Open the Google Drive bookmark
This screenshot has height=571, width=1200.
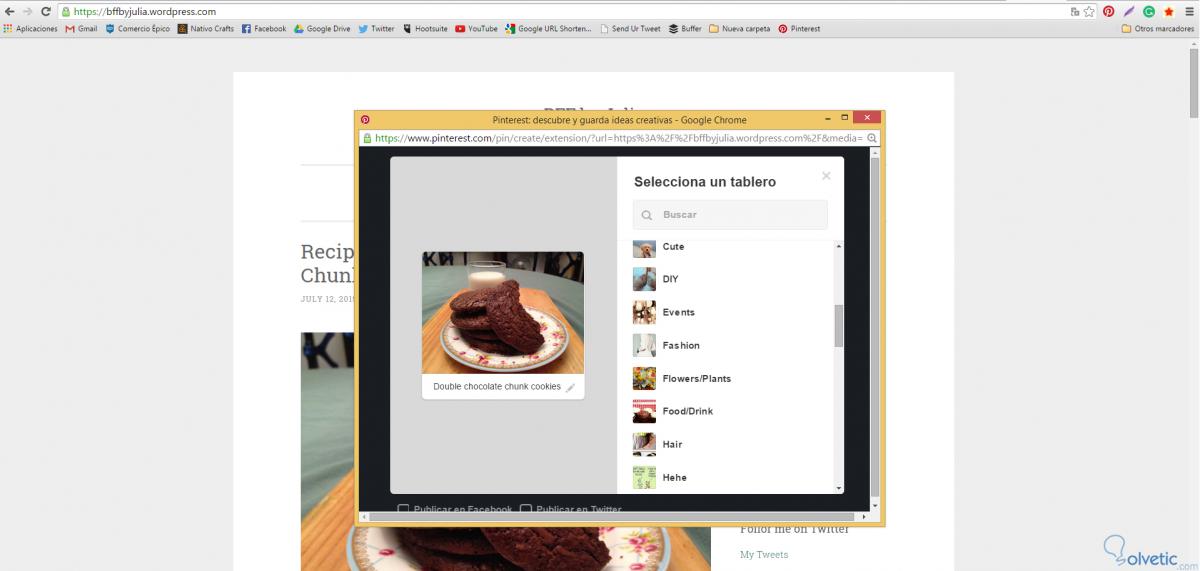[x=322, y=29]
